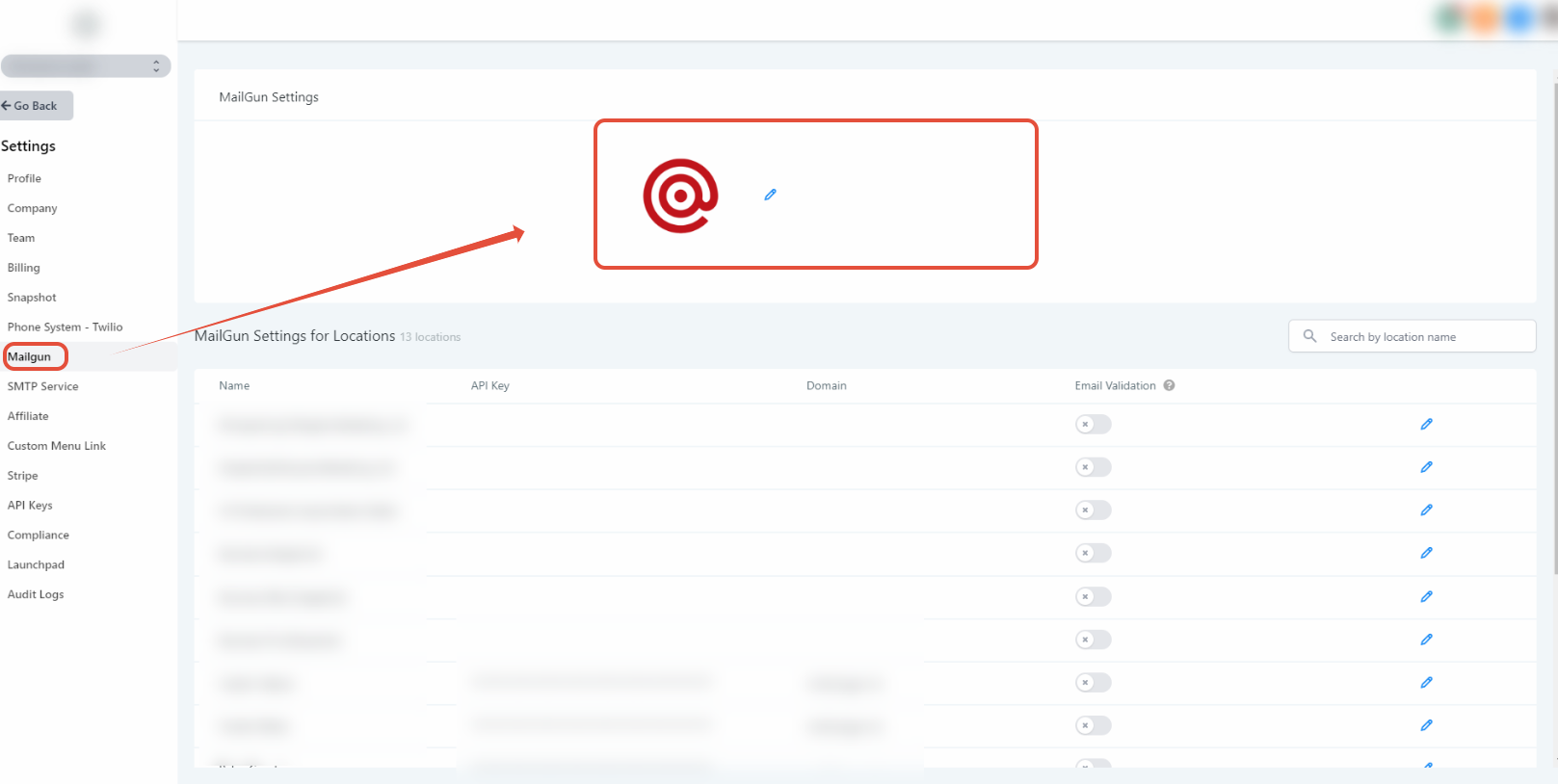Toggle Email Validation in the seventh location row
1558x784 pixels.
click(1094, 683)
